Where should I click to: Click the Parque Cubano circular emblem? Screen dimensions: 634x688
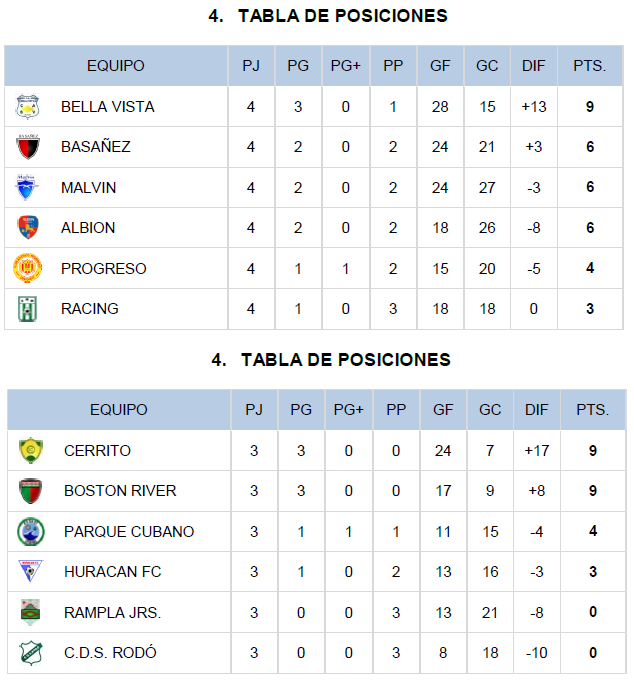31,531
